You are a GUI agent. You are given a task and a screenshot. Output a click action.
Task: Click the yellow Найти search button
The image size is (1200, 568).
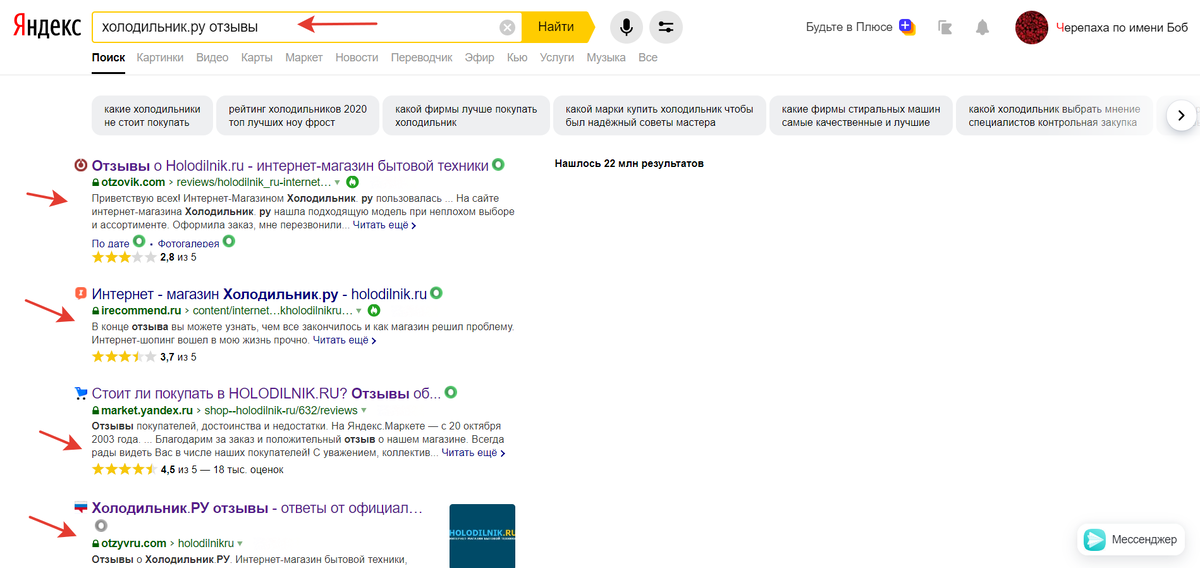[557, 27]
